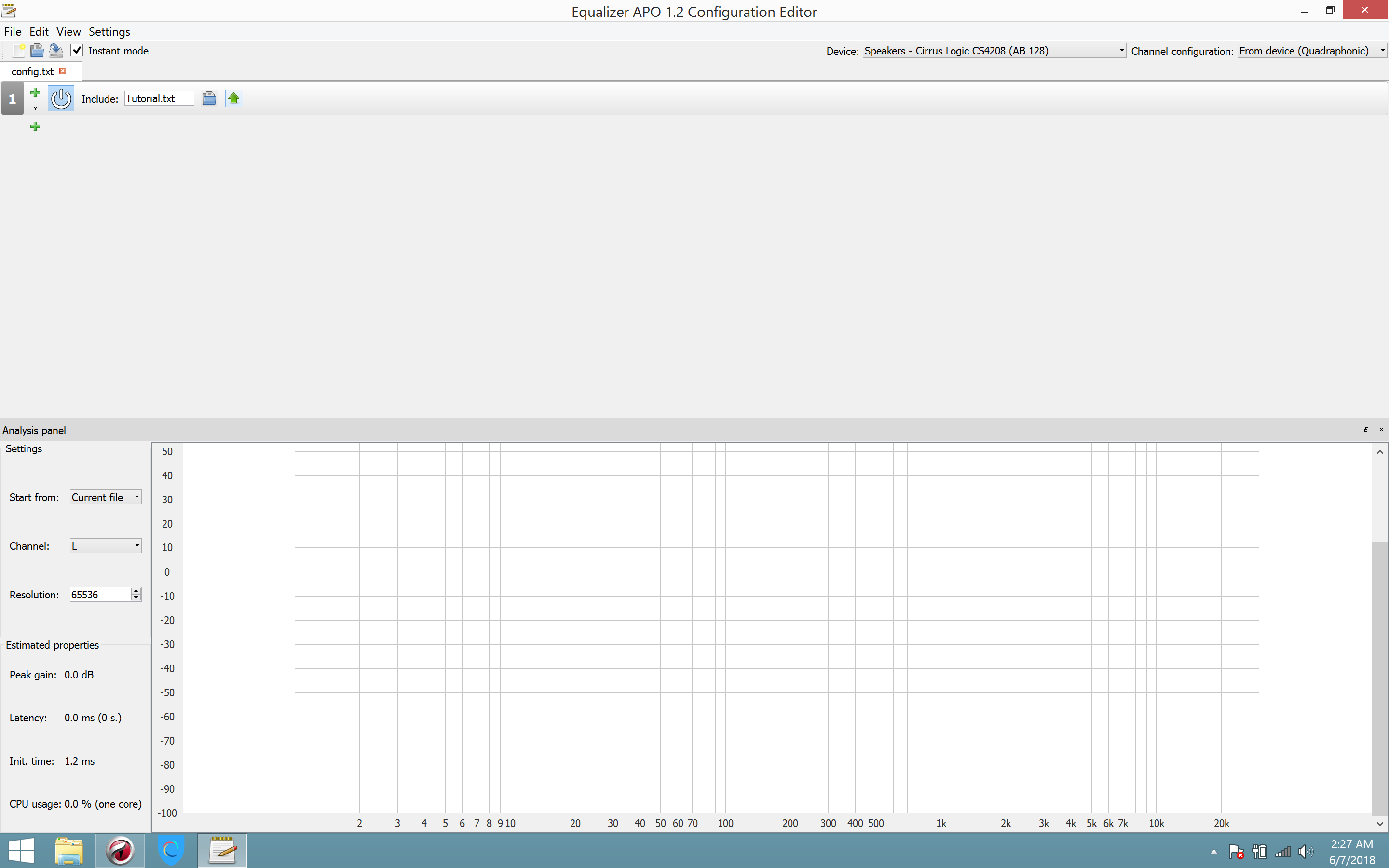Float the Analysis panel with undock button
Screen dimensions: 1389x868
1366,429
